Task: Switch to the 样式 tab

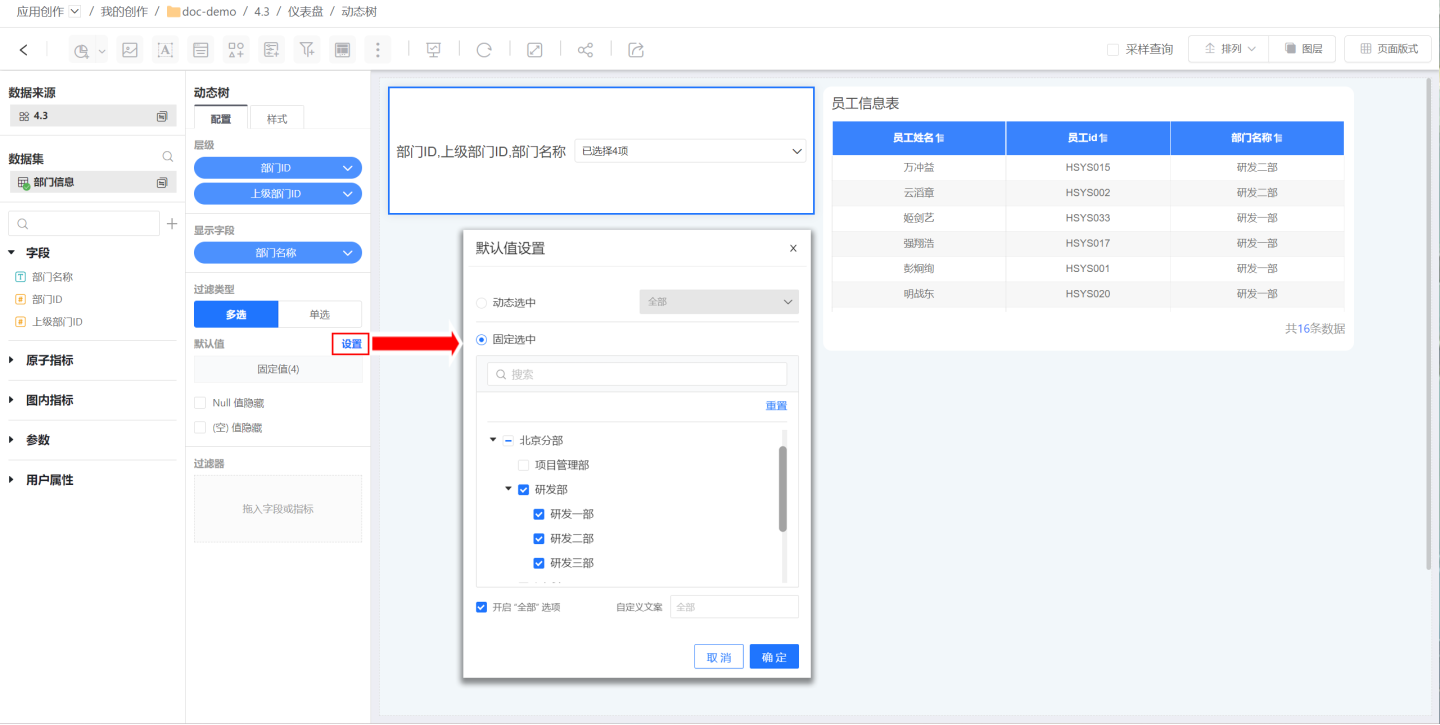Action: tap(276, 119)
